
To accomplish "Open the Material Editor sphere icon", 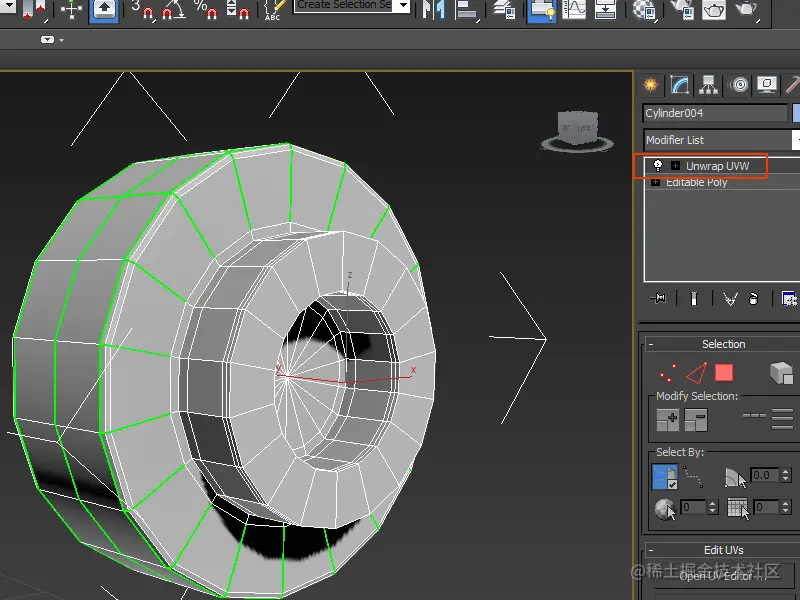I will click(644, 10).
